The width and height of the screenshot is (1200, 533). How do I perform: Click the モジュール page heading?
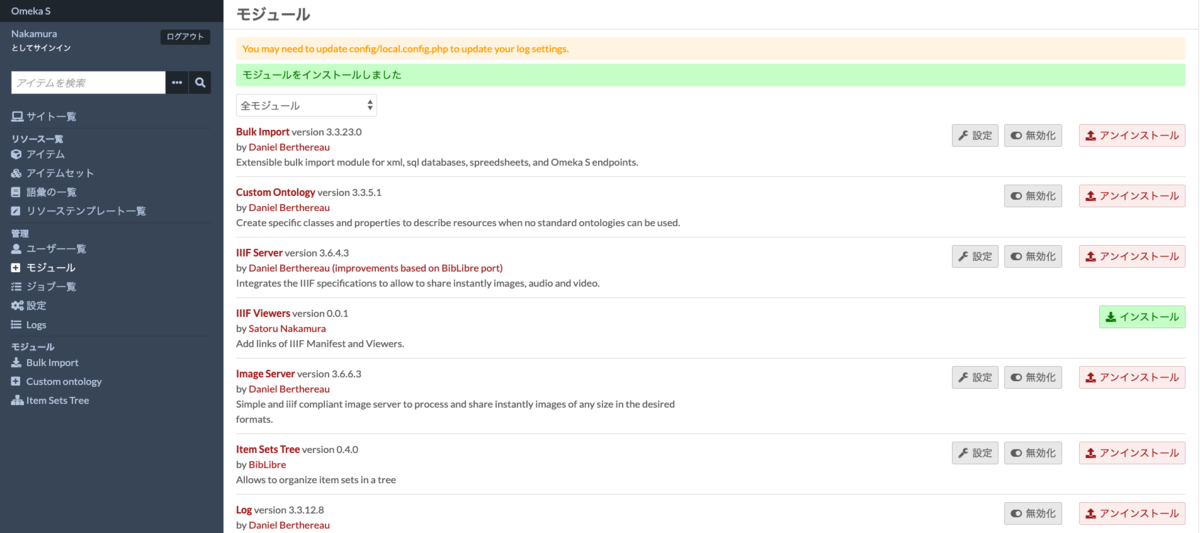273,14
